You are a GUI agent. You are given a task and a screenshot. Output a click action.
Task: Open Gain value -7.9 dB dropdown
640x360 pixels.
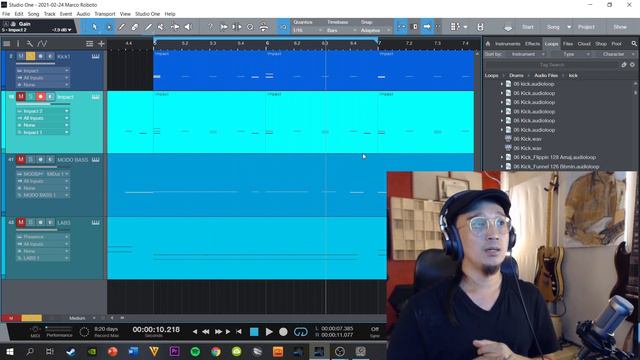[x=61, y=30]
